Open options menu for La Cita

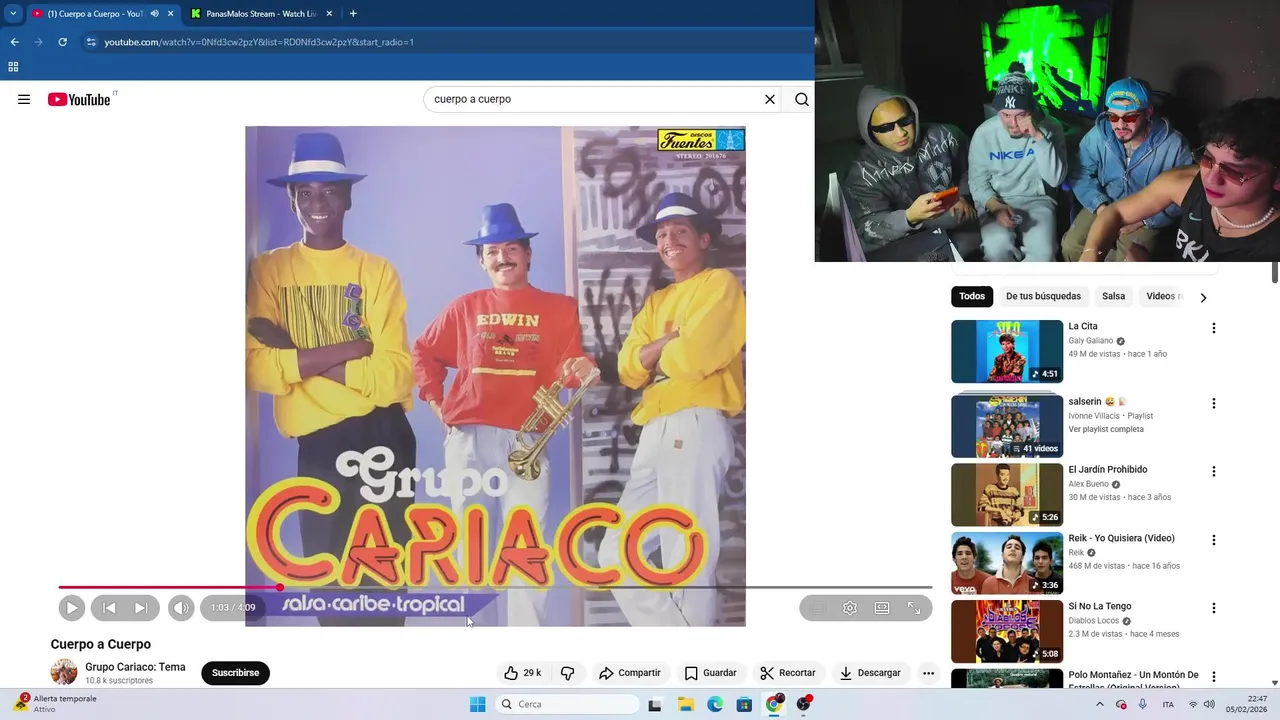(x=1214, y=328)
